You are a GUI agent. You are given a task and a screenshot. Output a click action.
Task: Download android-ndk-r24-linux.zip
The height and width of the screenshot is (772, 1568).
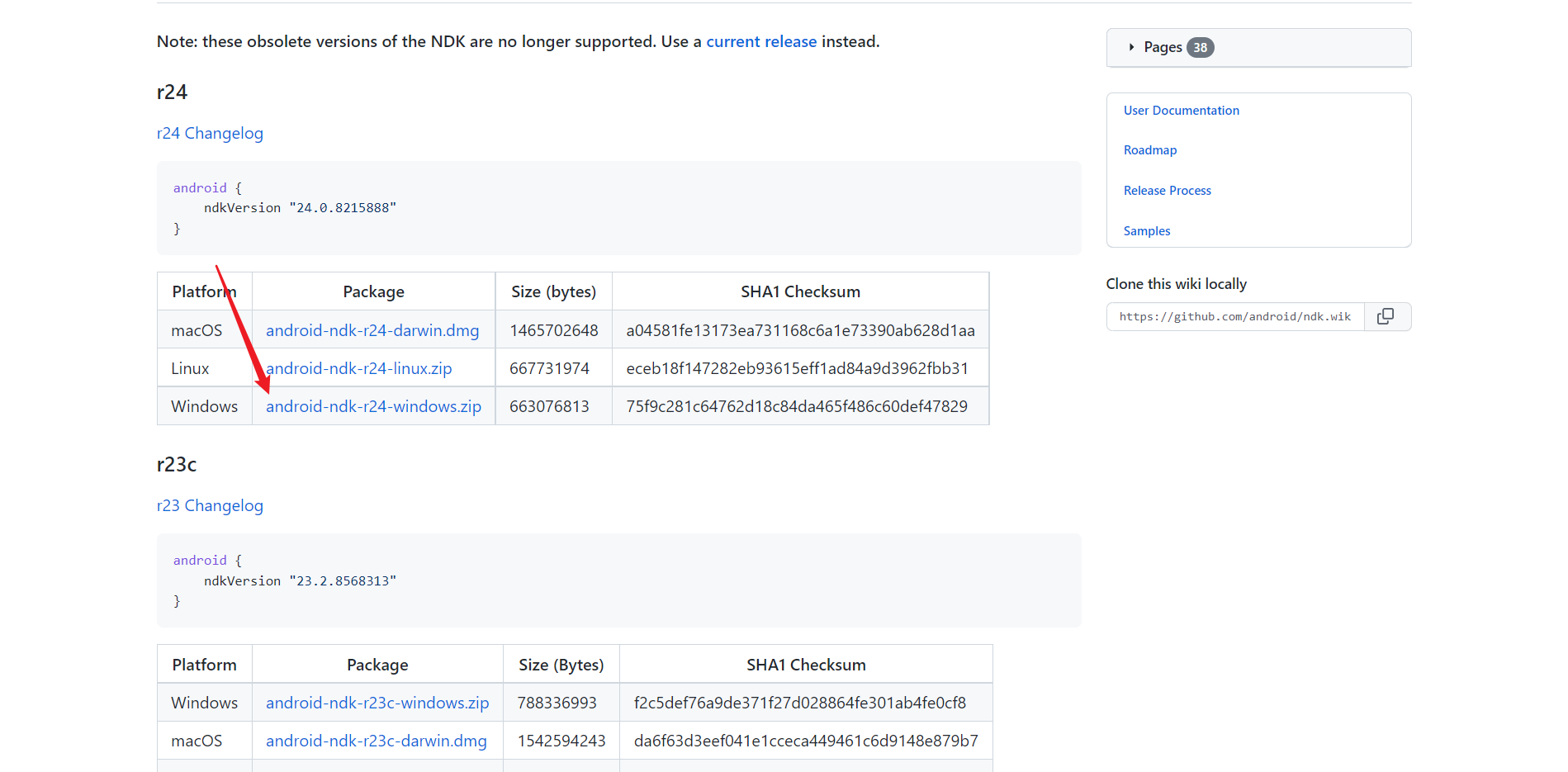click(x=358, y=368)
